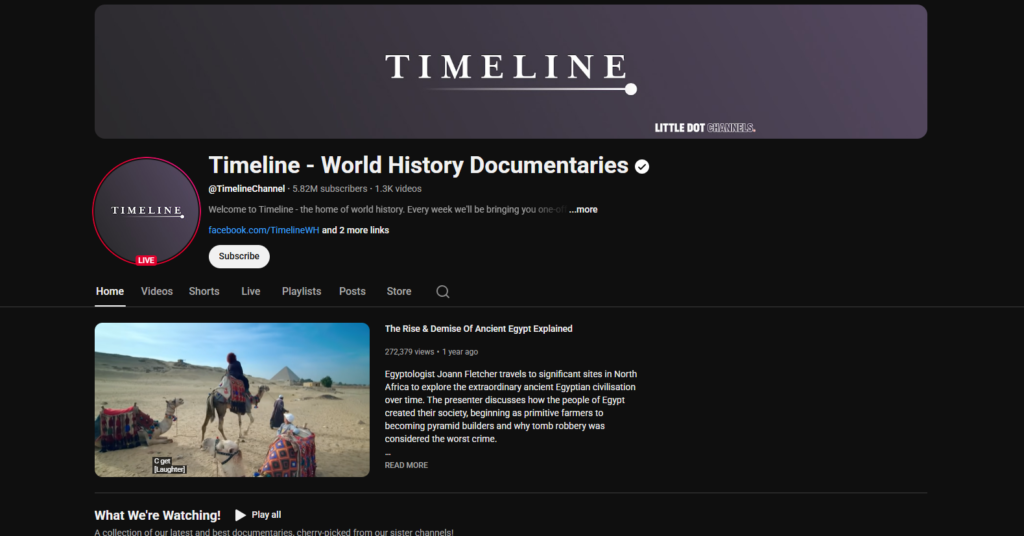Viewport: 1024px width, 536px height.
Task: Click the channel search magnifier icon
Action: [x=443, y=292]
